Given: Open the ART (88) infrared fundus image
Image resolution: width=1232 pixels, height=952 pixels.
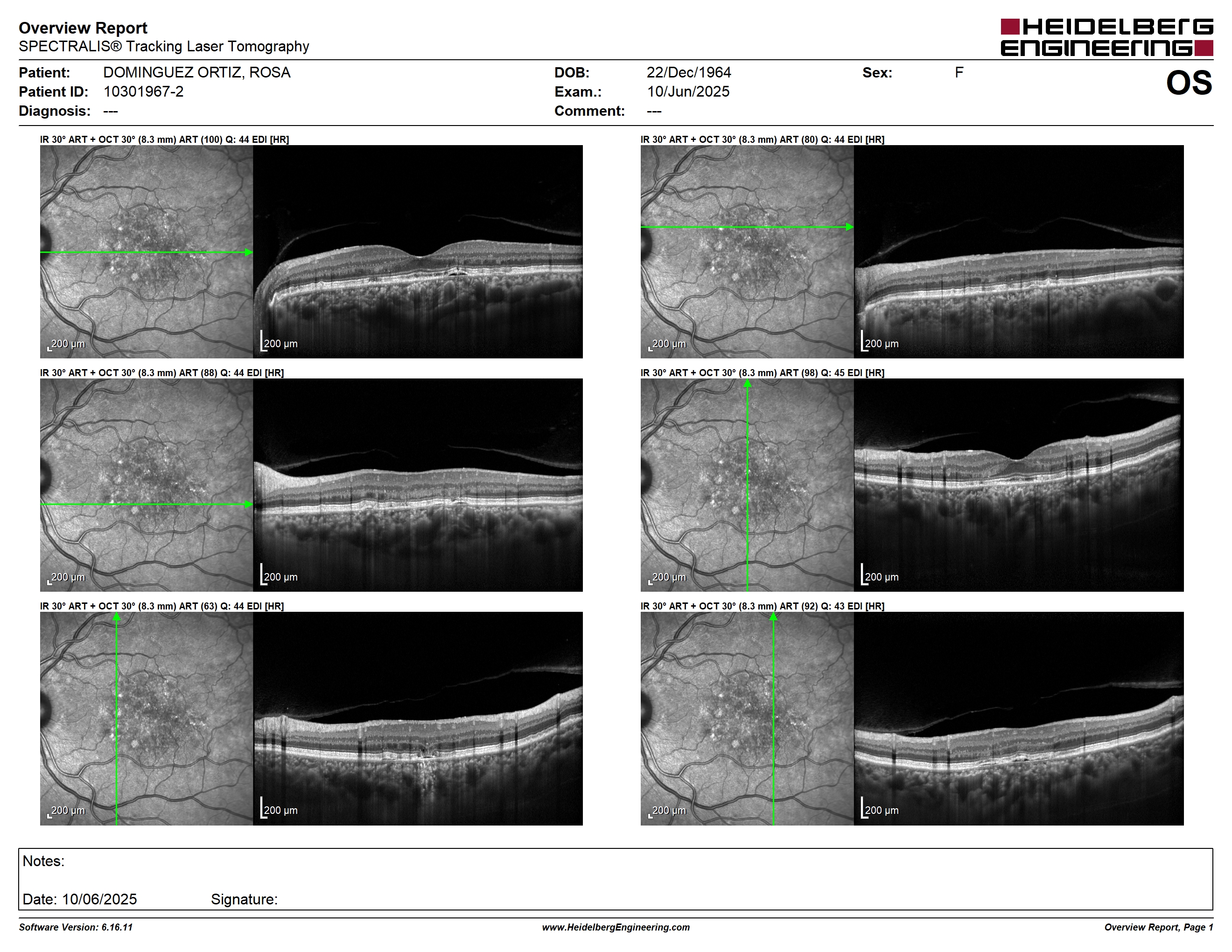Looking at the screenshot, I should [x=147, y=485].
